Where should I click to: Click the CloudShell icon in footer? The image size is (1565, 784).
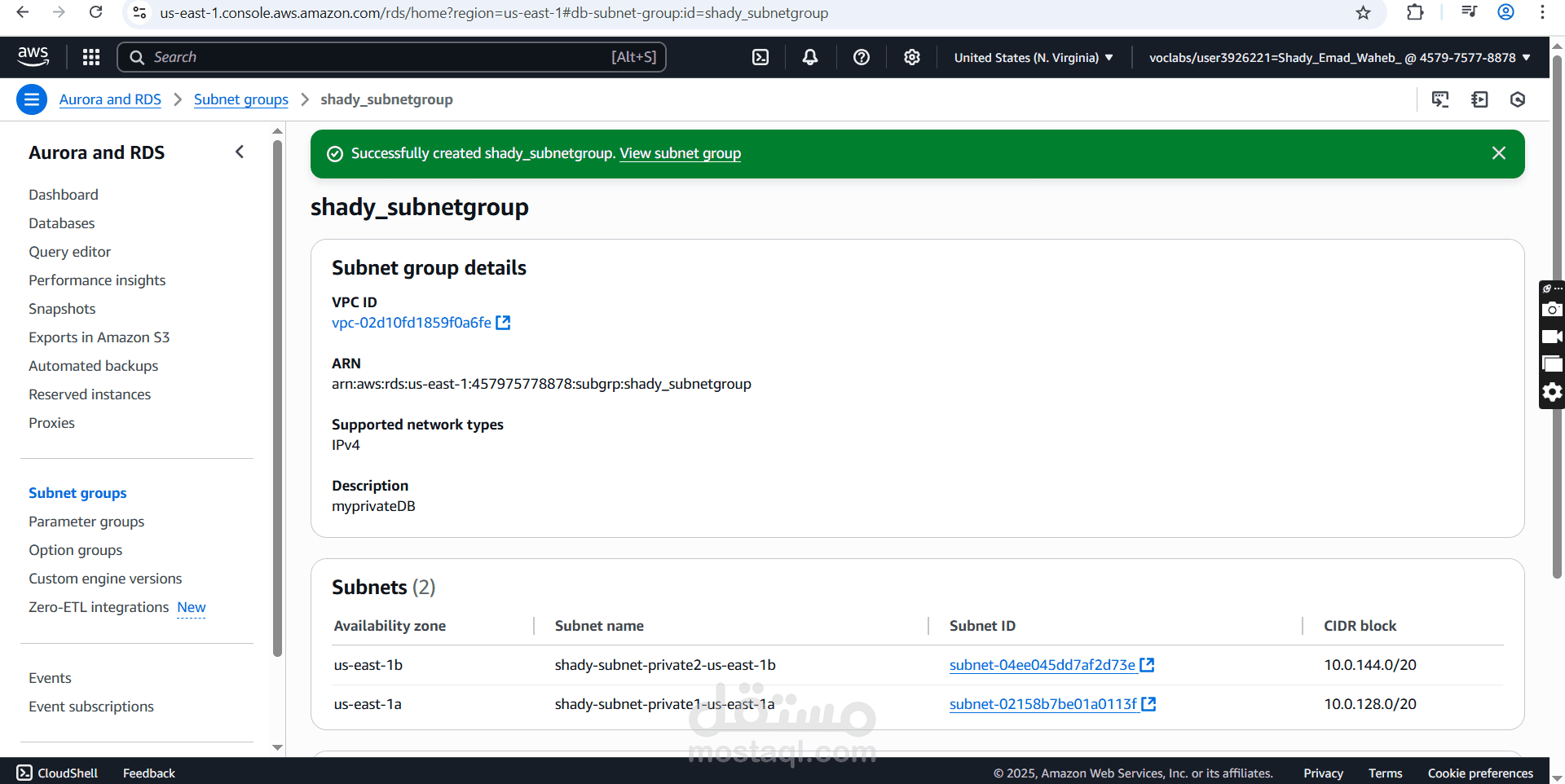tap(24, 773)
